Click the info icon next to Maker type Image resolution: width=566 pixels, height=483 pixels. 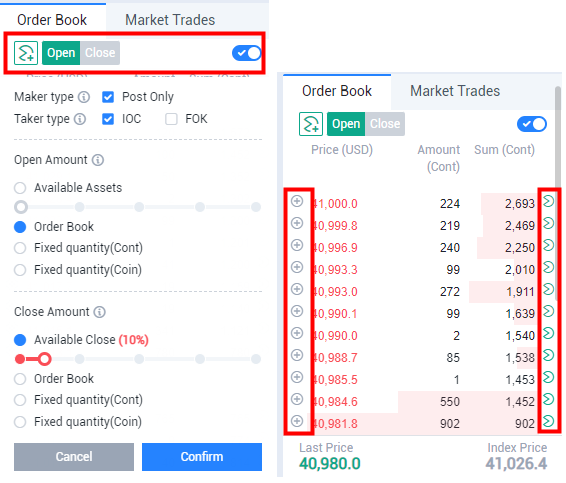(x=84, y=97)
